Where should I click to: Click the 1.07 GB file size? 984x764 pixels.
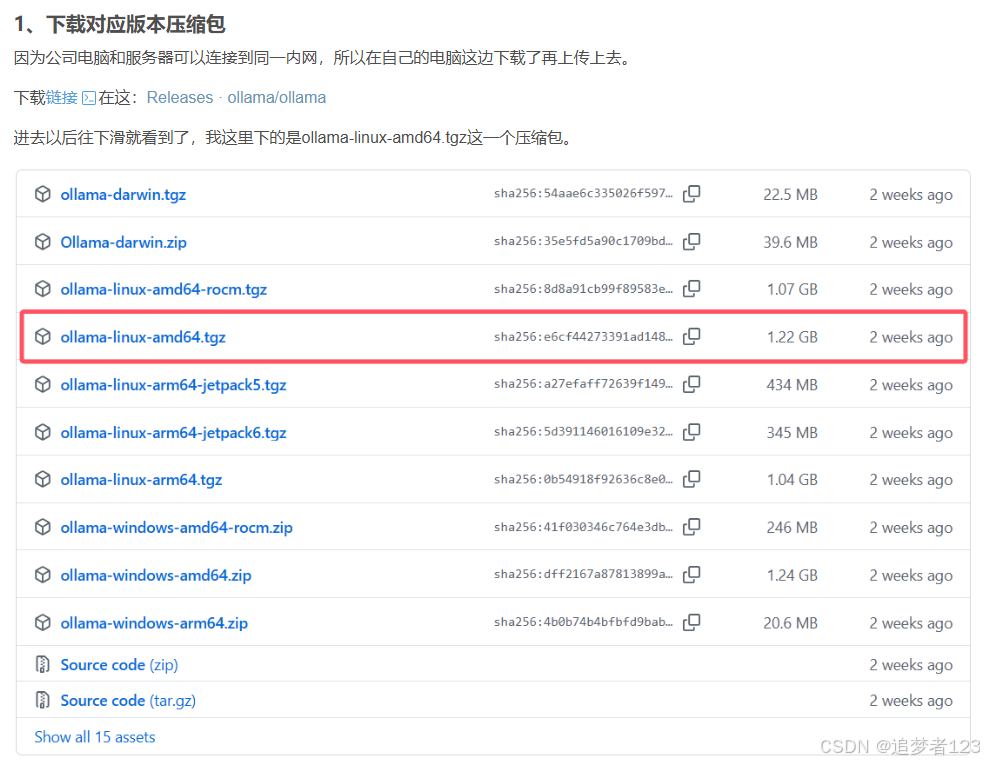792,289
